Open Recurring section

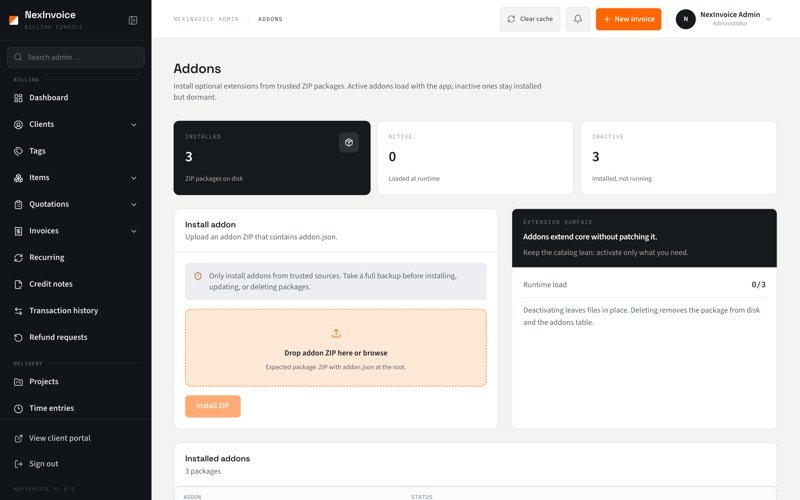pyautogui.click(x=76, y=258)
